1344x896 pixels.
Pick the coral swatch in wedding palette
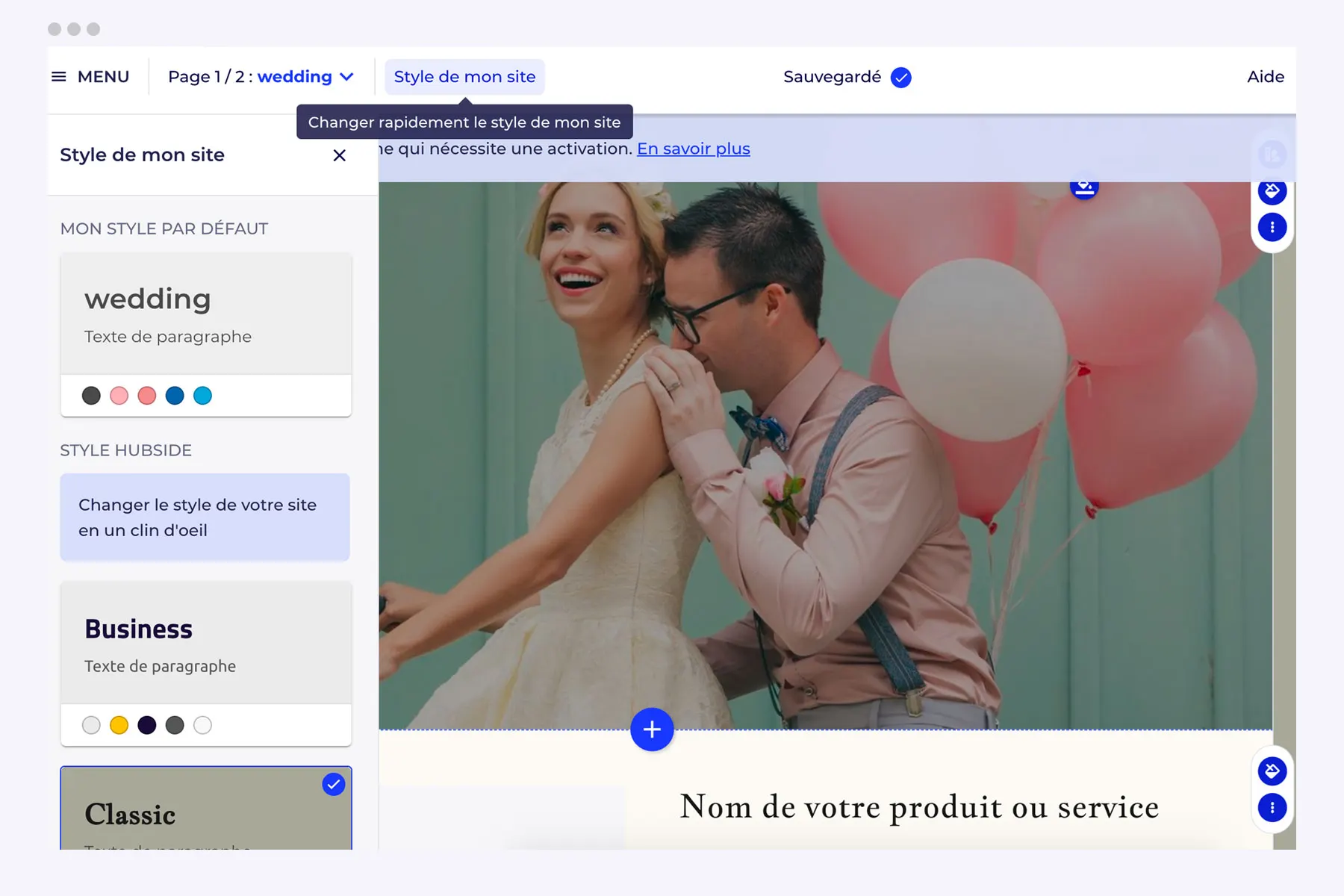147,396
